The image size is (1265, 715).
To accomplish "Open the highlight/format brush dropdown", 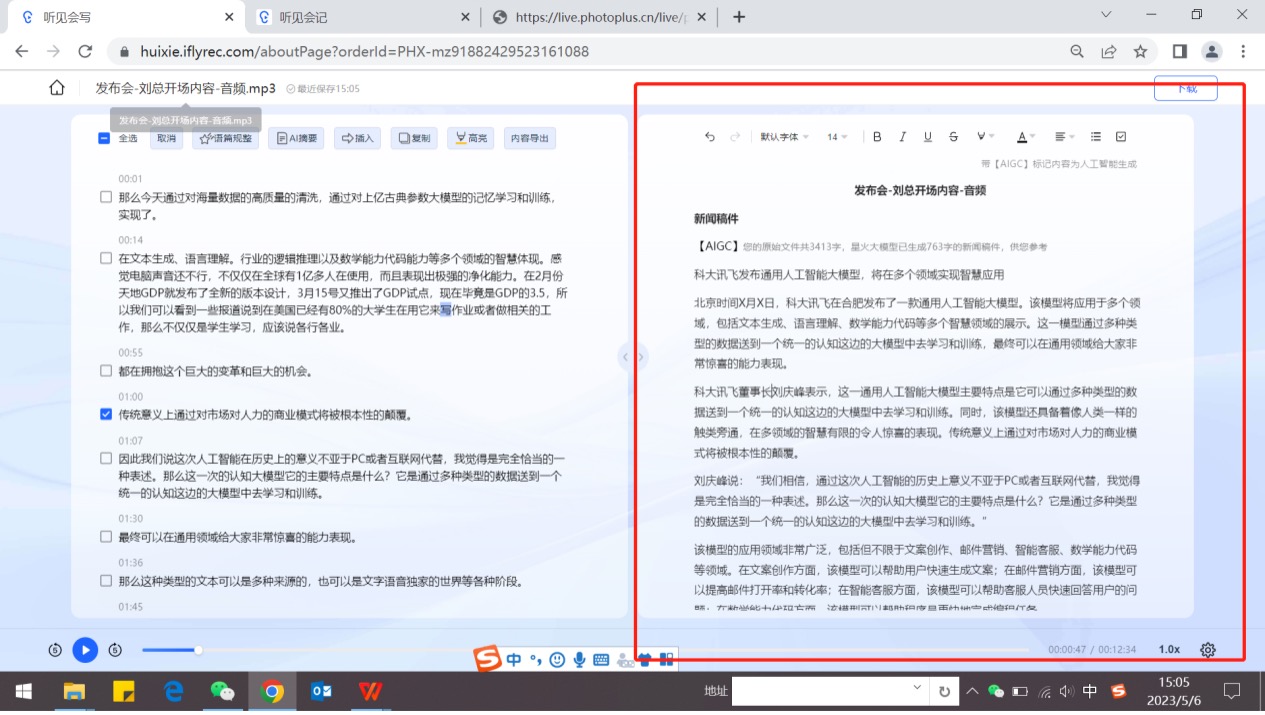I will coord(985,137).
